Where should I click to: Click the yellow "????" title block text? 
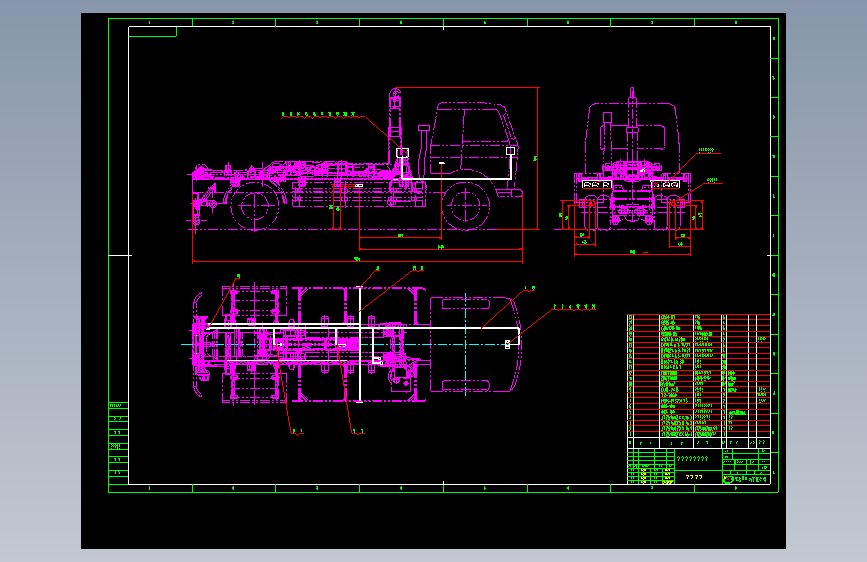pyautogui.click(x=694, y=477)
